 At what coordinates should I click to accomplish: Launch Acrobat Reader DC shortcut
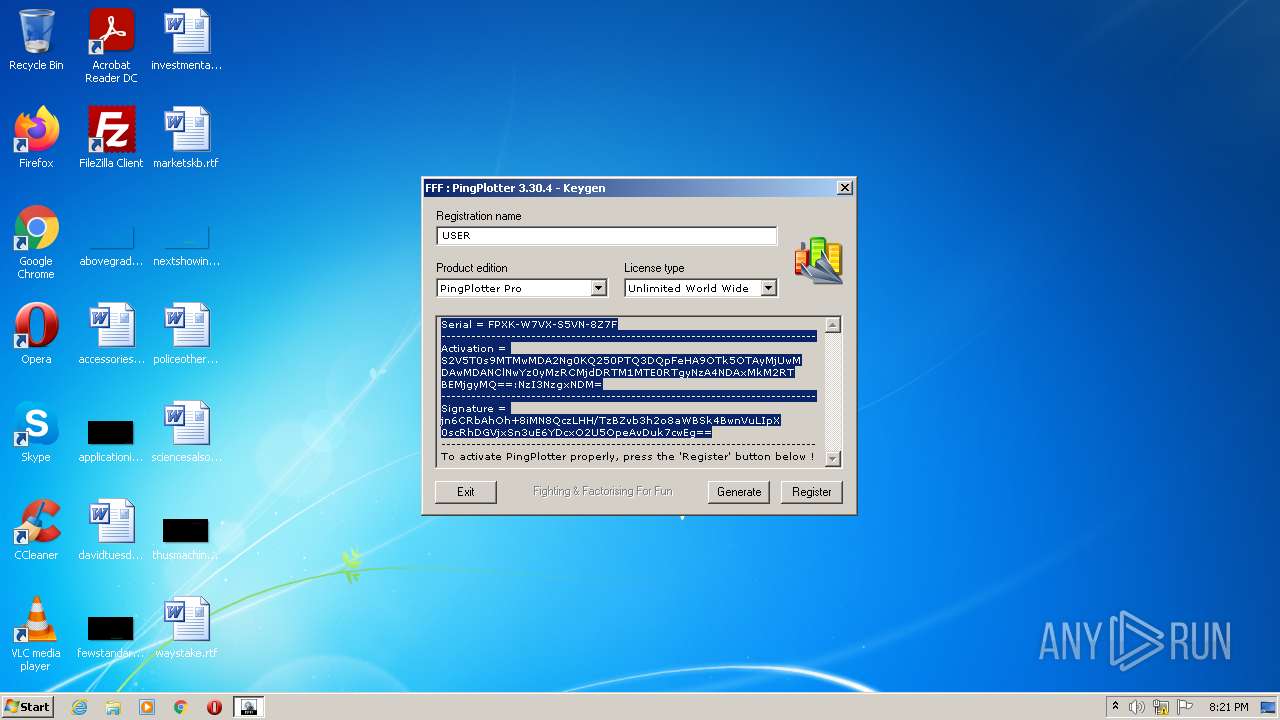coord(111,46)
